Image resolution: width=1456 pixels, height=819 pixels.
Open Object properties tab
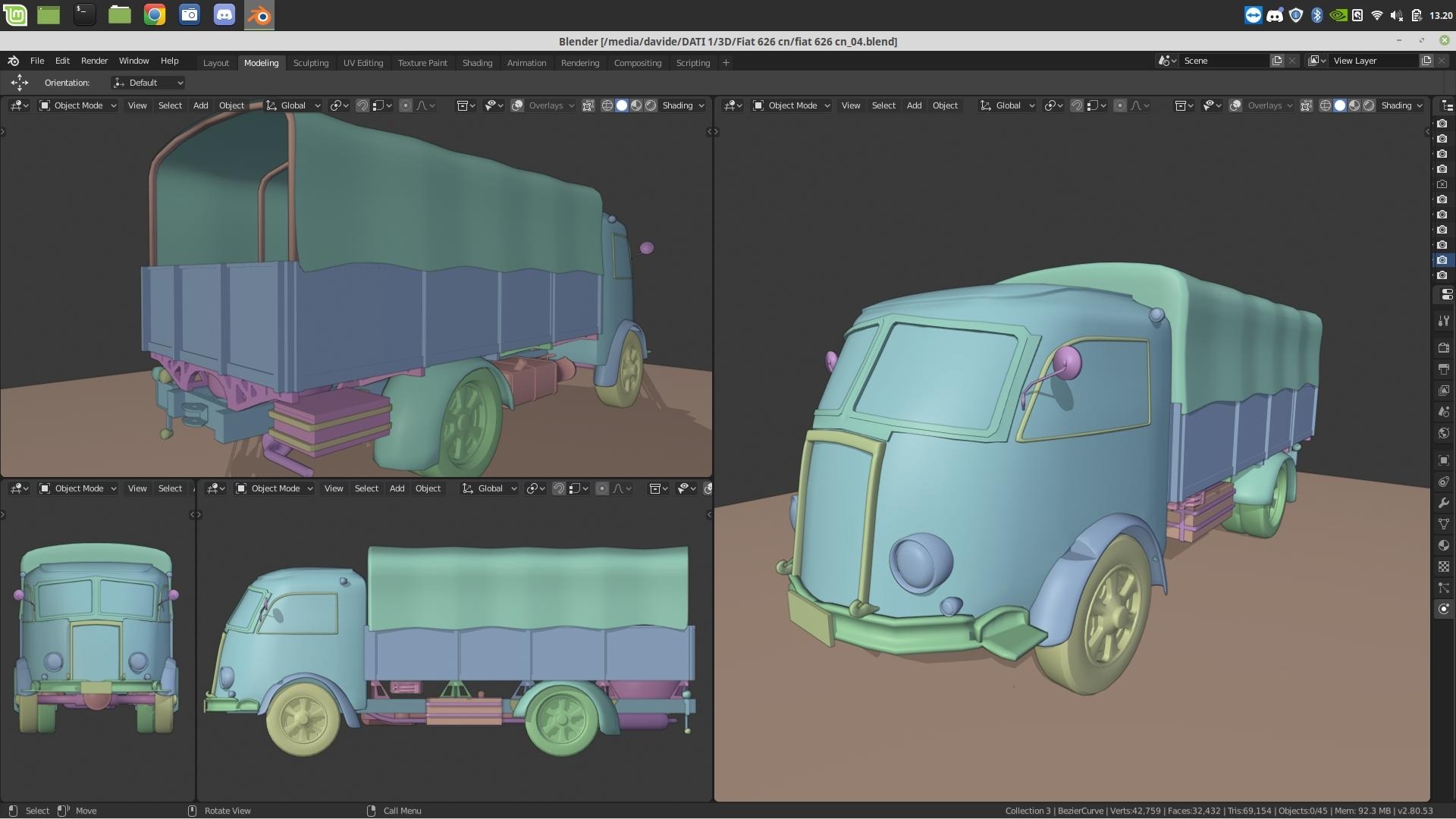(x=1443, y=460)
